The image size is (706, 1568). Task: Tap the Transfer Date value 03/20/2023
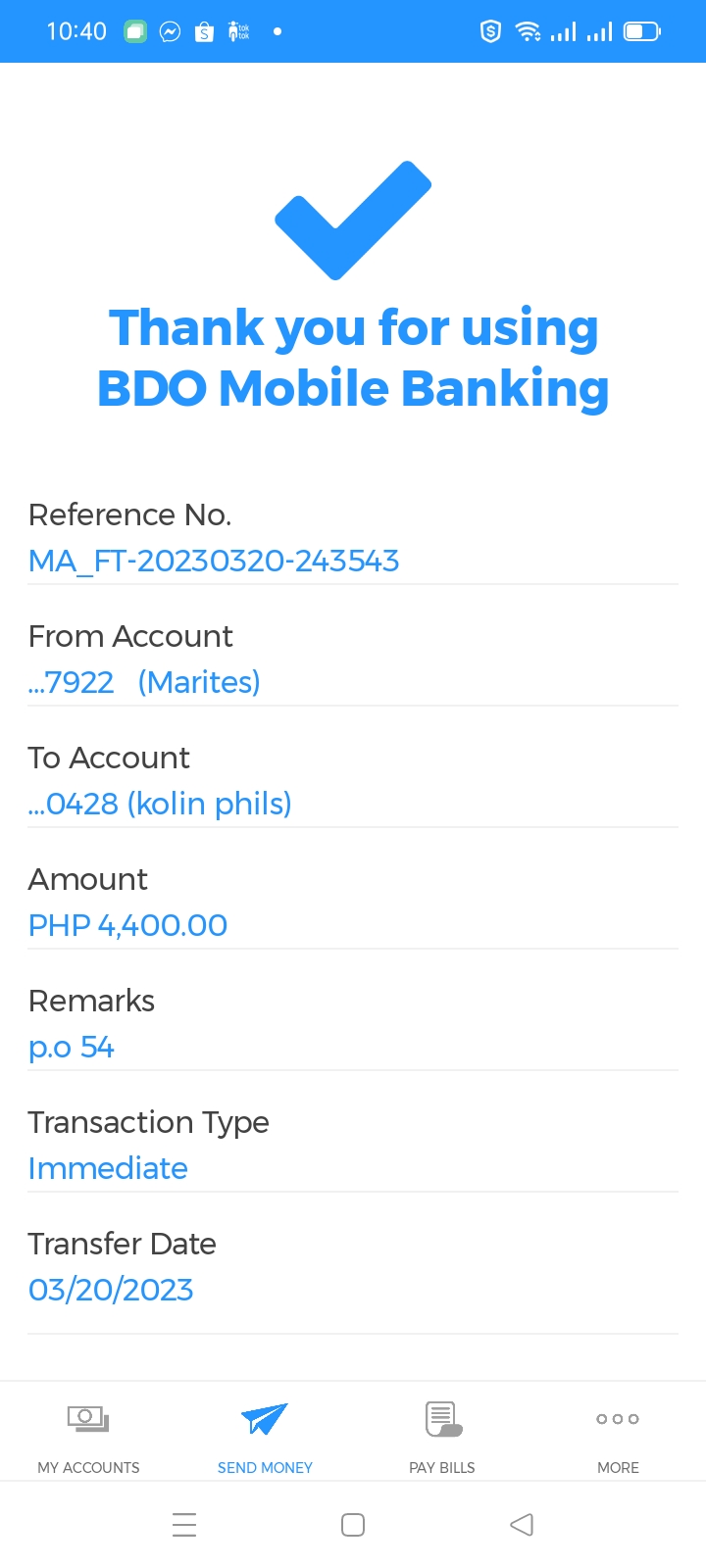point(111,1290)
